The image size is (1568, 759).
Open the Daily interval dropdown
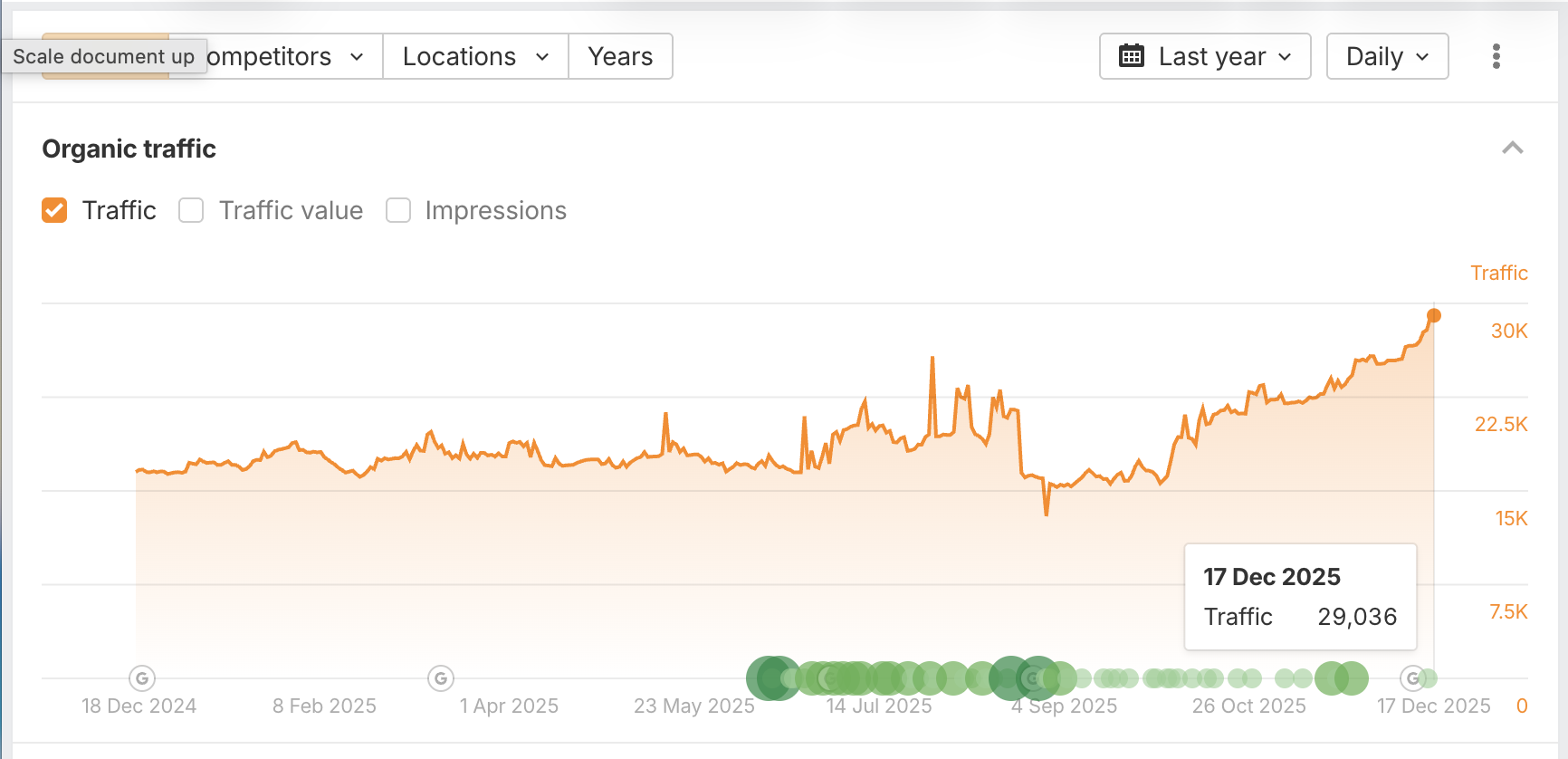(x=1387, y=56)
